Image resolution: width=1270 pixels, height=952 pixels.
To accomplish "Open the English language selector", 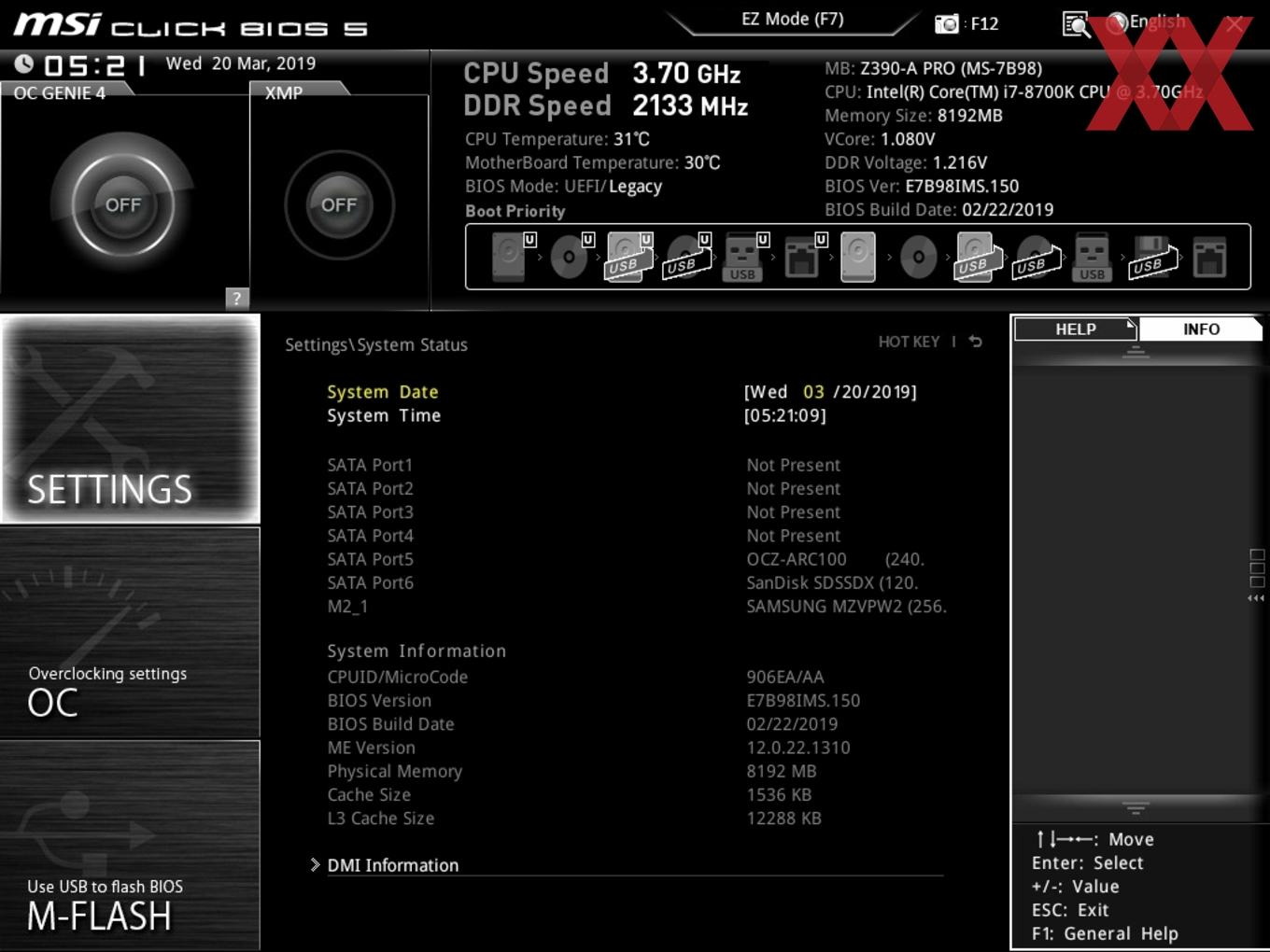I will click(1157, 21).
